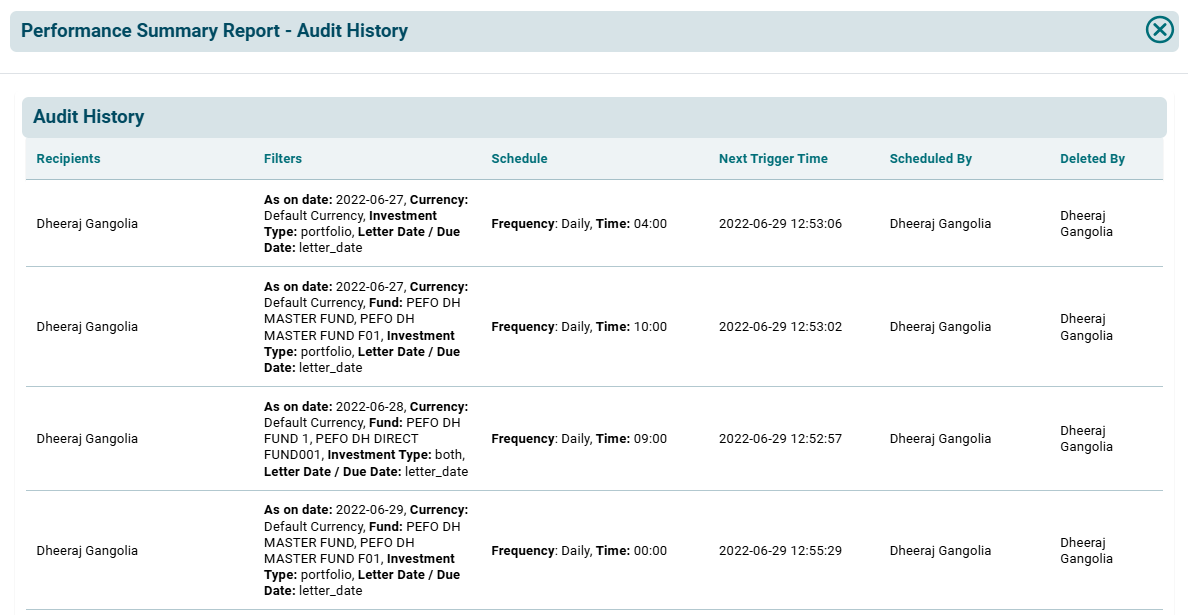Select next trigger time 2022-06-29 12:53:02
Viewport: 1188px width, 615px height.
pyautogui.click(x=780, y=327)
